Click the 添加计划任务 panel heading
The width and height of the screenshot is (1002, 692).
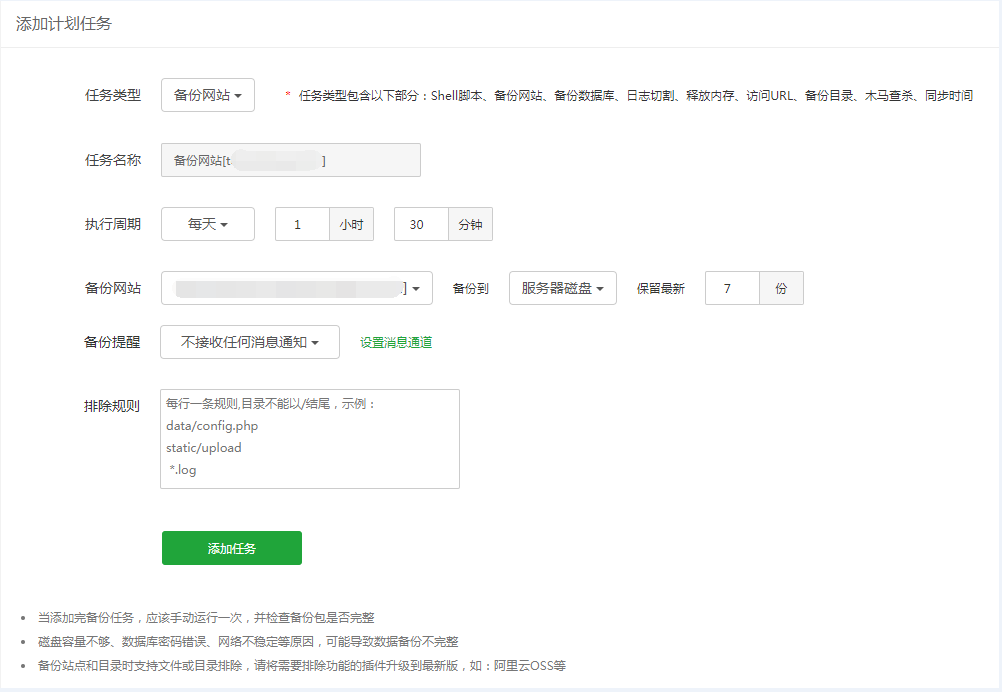(x=64, y=24)
